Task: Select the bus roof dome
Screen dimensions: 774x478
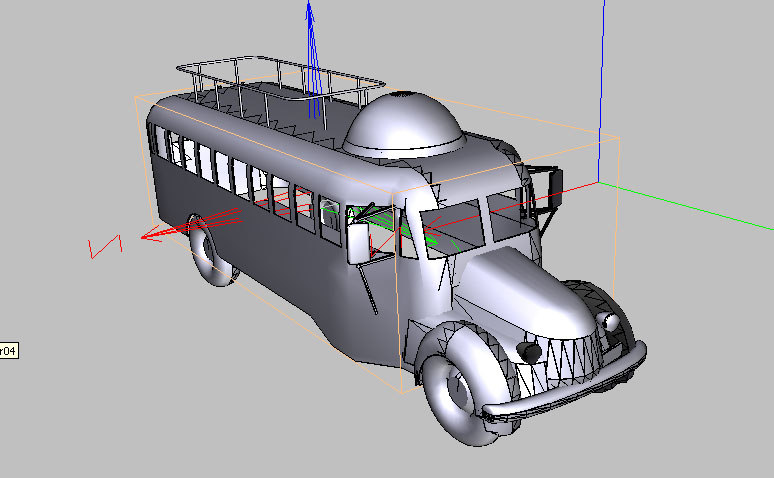Action: pos(404,124)
